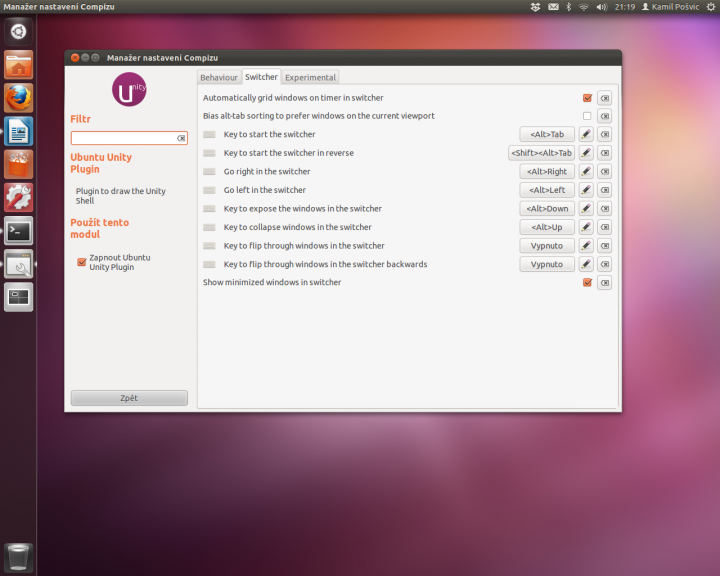Open the Workspace Switcher launcher icon
The height and width of the screenshot is (576, 720).
coord(18,297)
